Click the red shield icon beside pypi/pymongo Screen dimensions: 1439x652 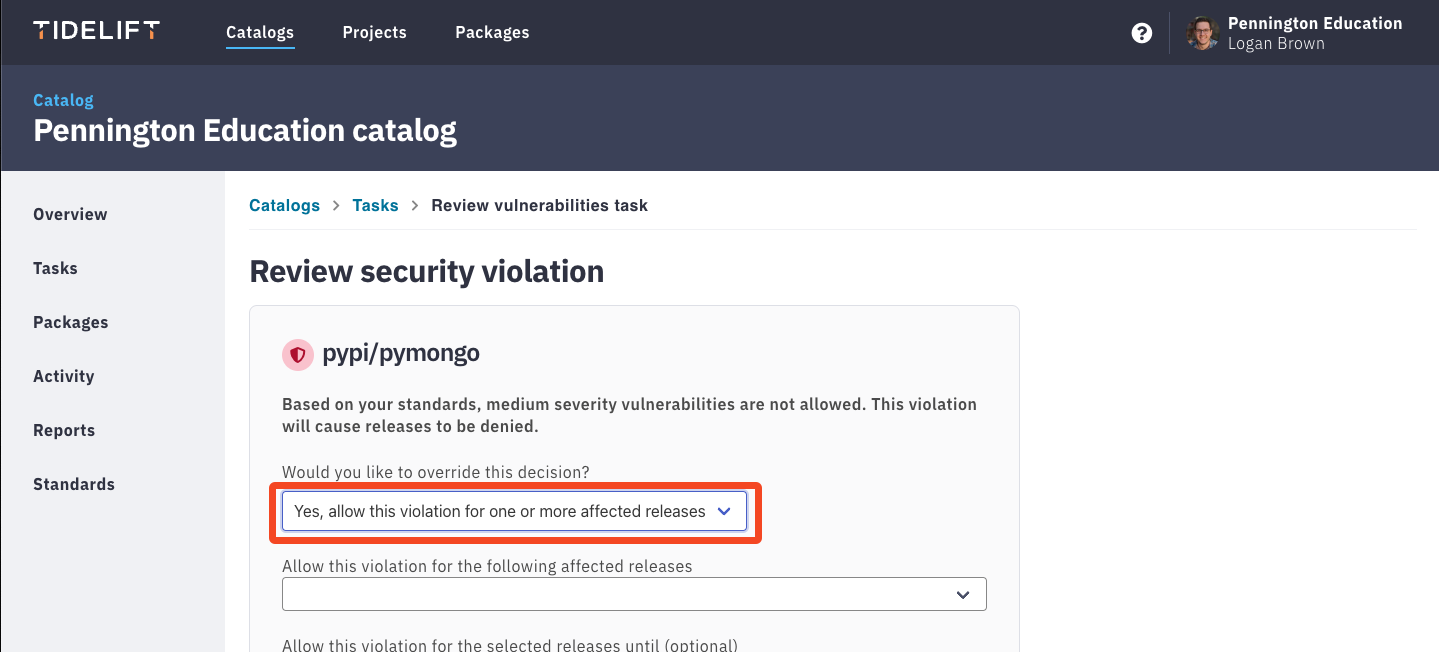pos(298,354)
